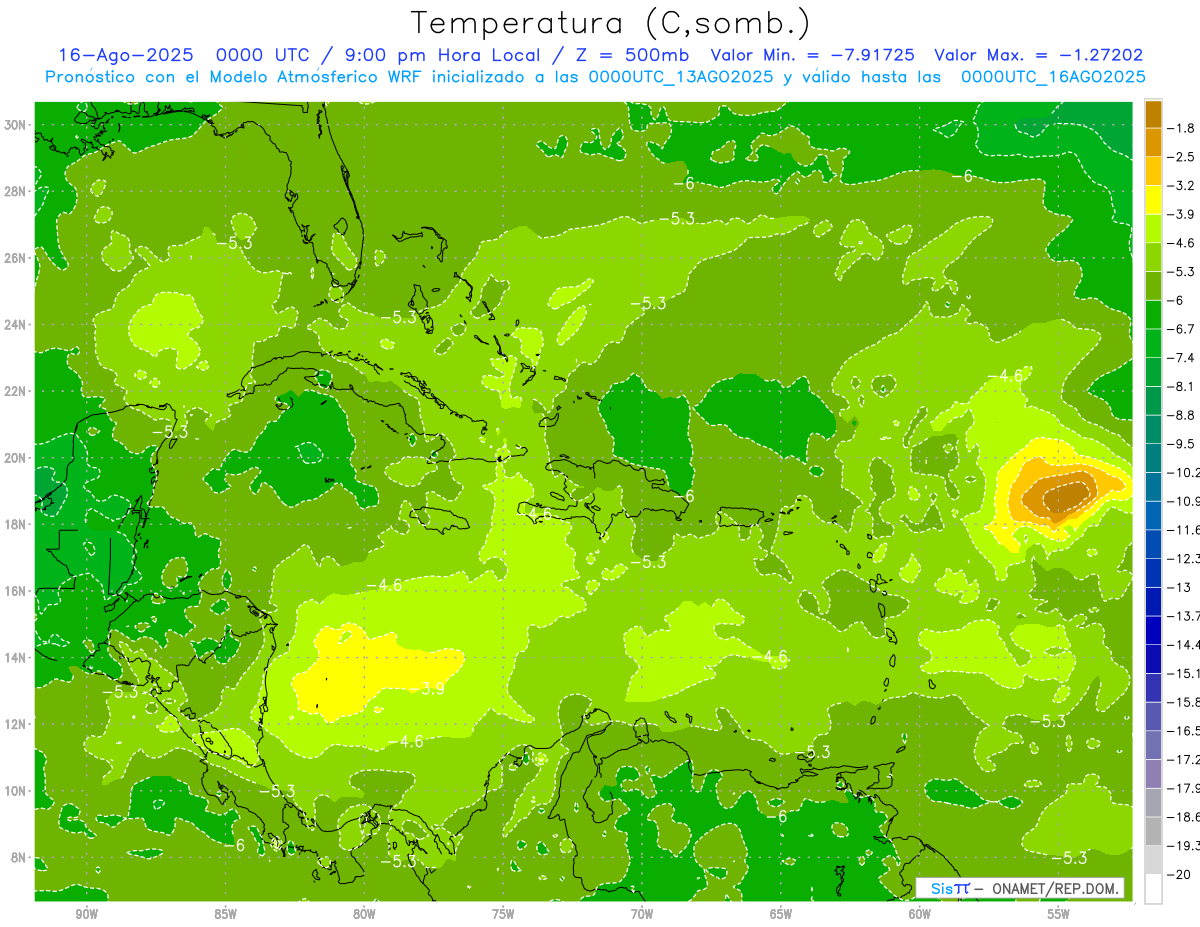Click the 60W longitude axis label

click(x=920, y=914)
